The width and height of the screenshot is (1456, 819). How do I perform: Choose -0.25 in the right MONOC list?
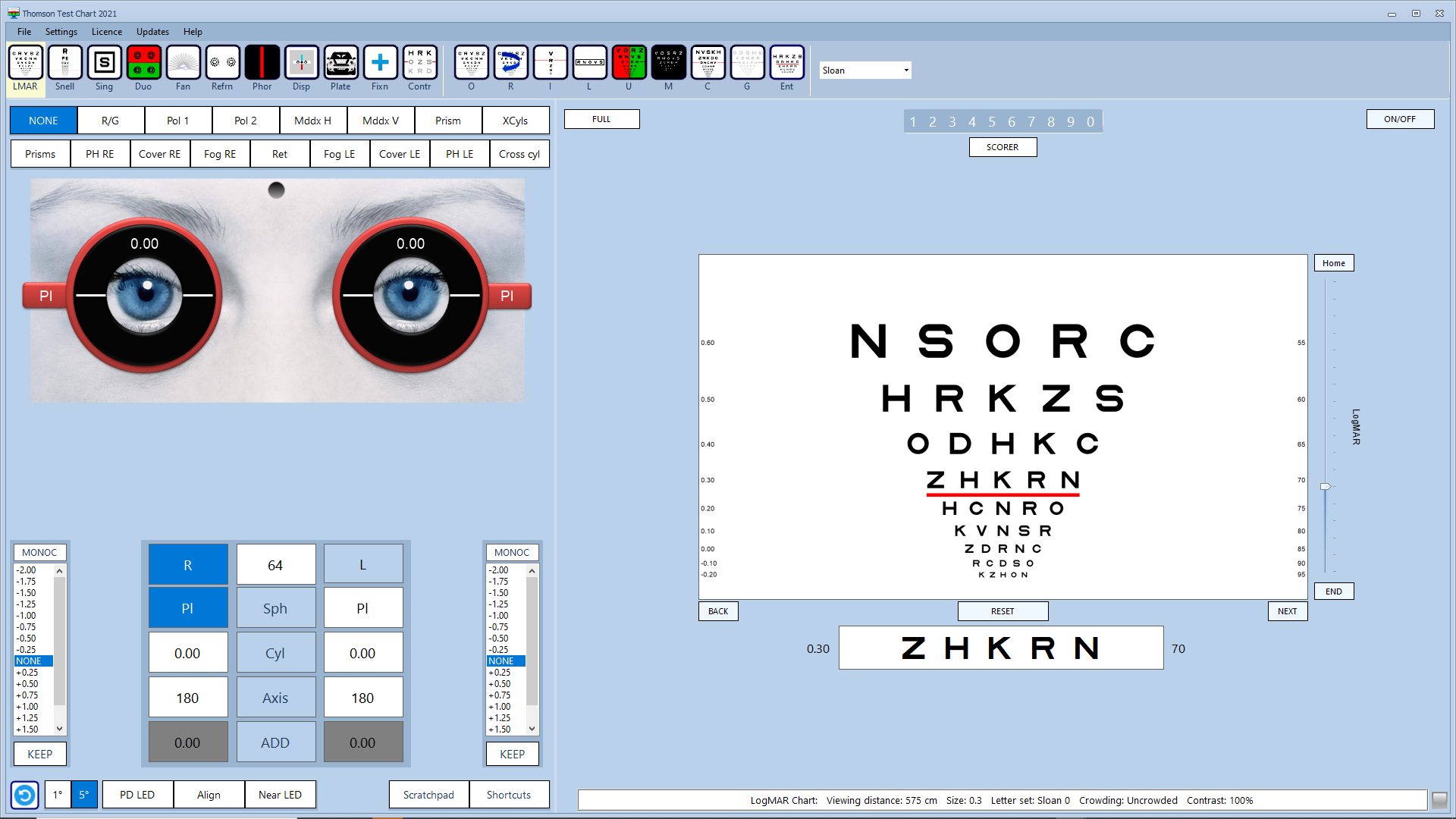click(503, 649)
